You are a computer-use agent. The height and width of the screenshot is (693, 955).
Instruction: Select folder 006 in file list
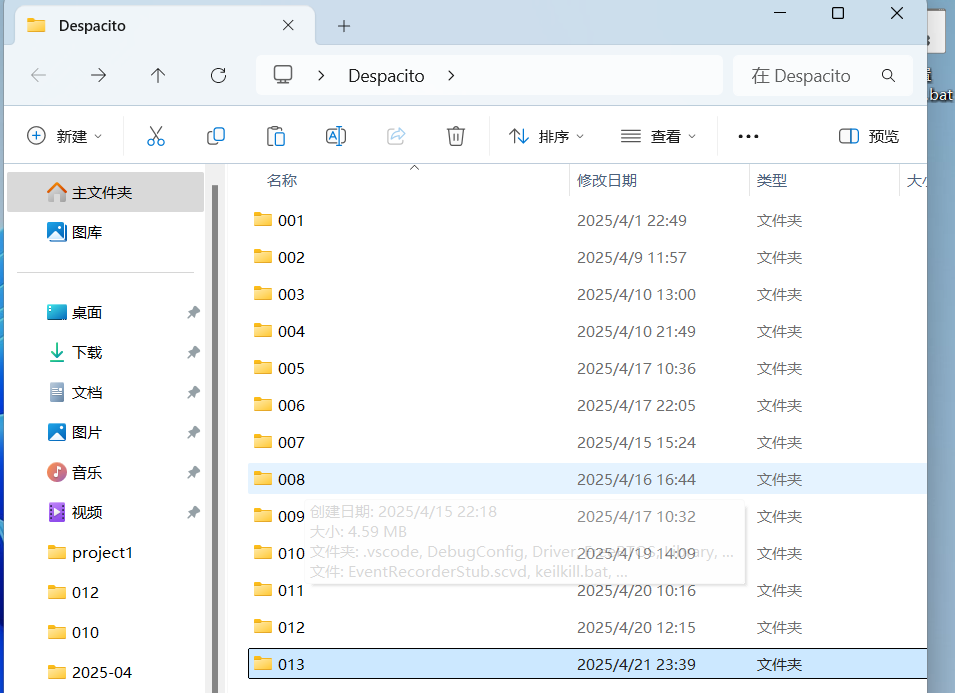point(587,406)
